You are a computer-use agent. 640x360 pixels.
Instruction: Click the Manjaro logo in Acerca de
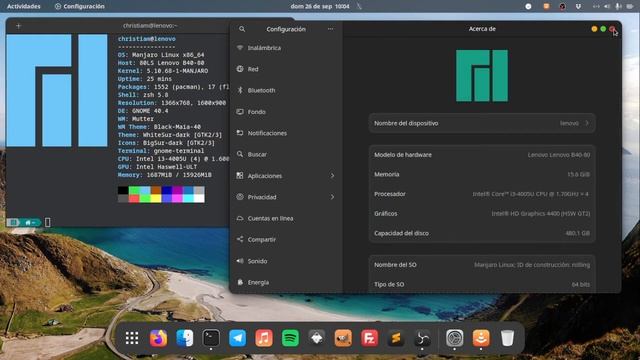[x=482, y=76]
